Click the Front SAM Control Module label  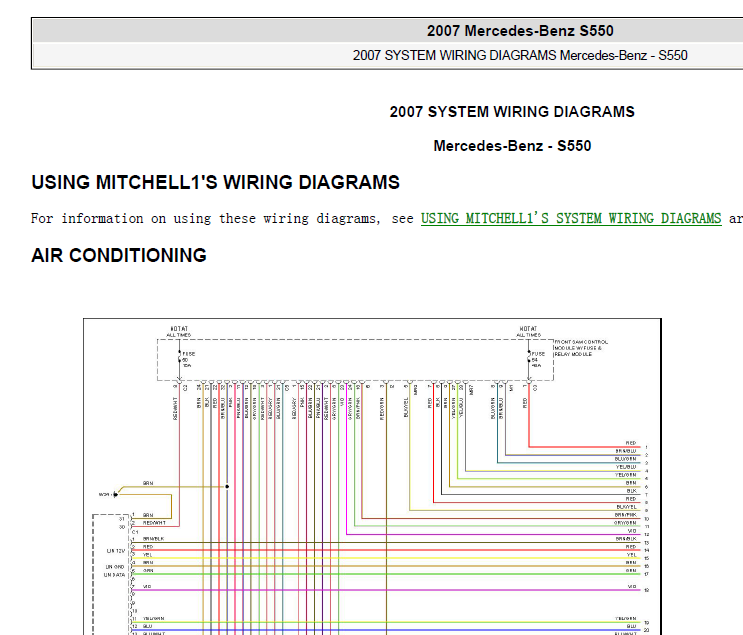581,348
